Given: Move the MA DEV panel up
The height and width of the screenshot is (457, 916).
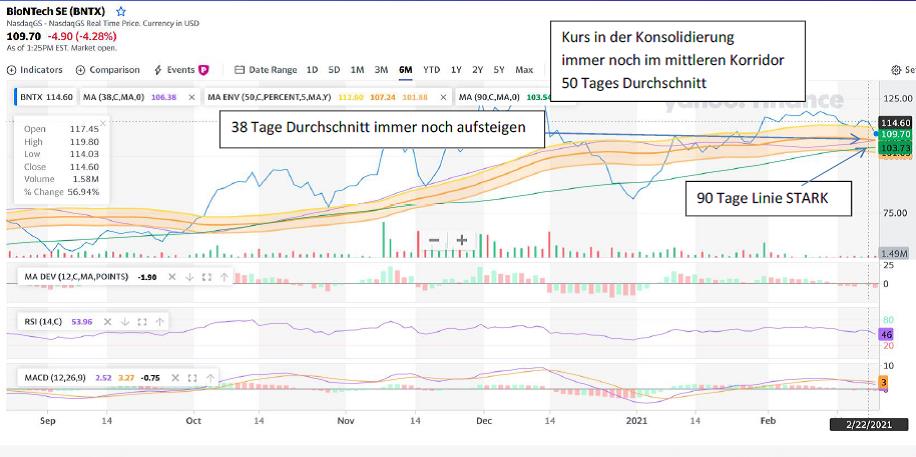Looking at the screenshot, I should (x=224, y=277).
